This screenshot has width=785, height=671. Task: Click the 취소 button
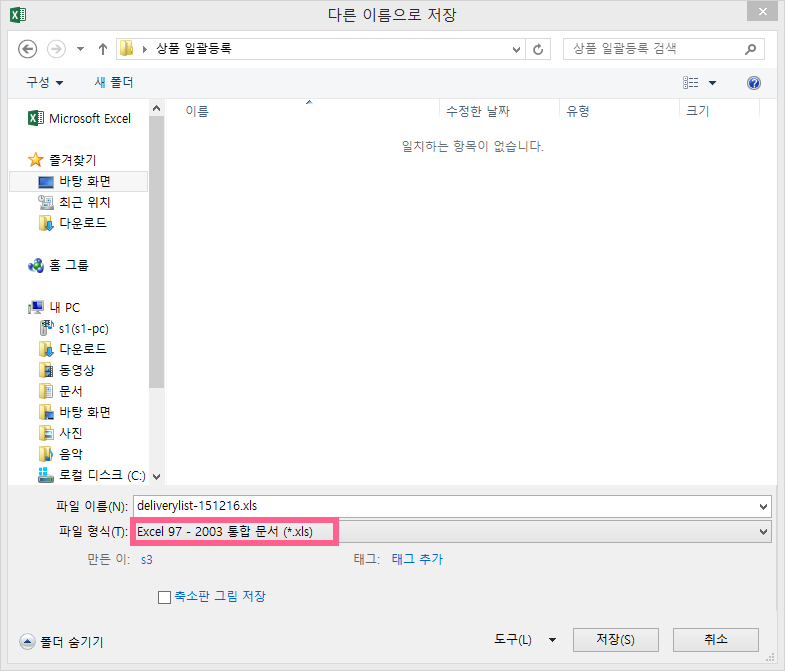[715, 640]
